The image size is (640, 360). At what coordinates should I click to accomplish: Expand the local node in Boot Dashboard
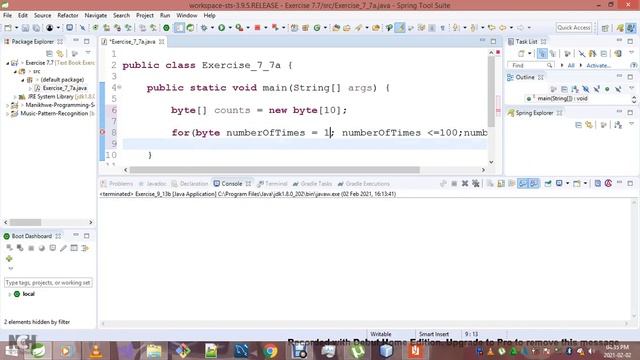point(10,294)
